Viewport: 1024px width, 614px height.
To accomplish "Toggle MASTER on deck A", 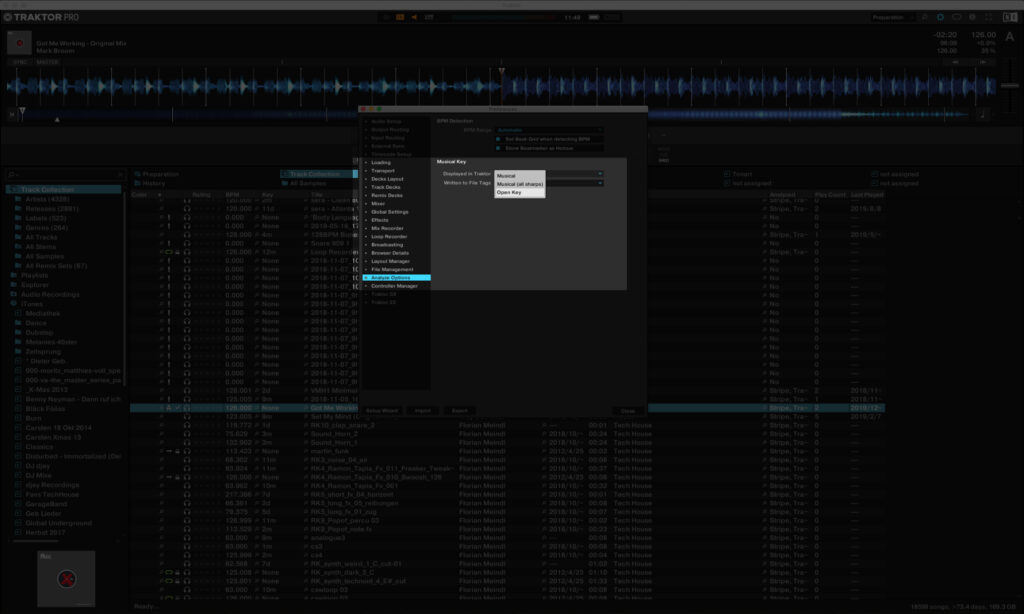I will pyautogui.click(x=47, y=62).
